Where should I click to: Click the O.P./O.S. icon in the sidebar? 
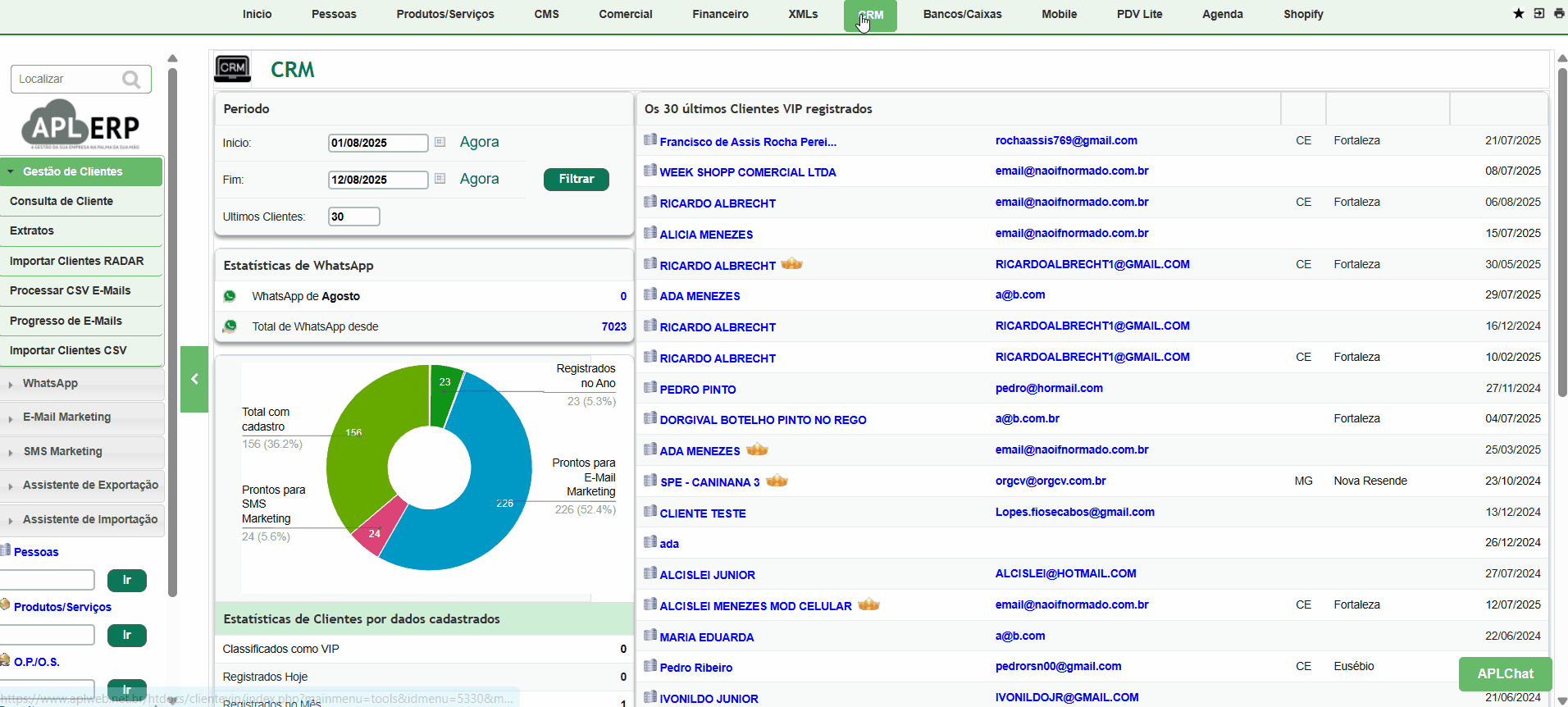coord(5,660)
